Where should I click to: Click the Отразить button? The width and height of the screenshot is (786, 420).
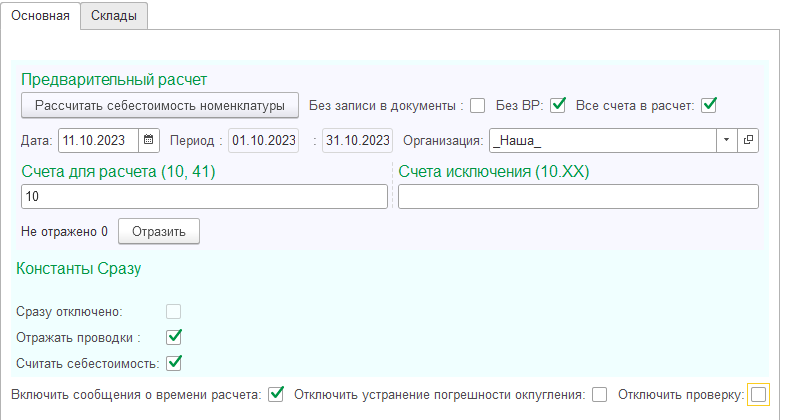click(x=159, y=232)
